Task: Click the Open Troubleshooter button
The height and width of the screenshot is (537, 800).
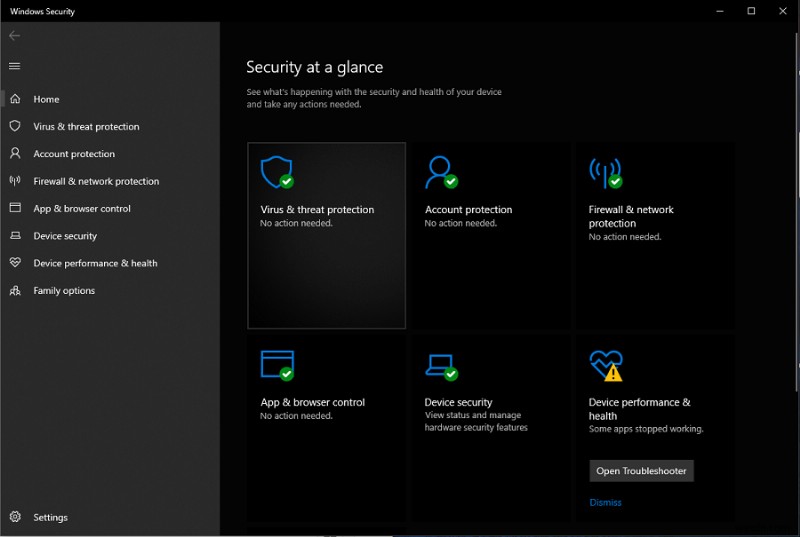Action: click(641, 471)
